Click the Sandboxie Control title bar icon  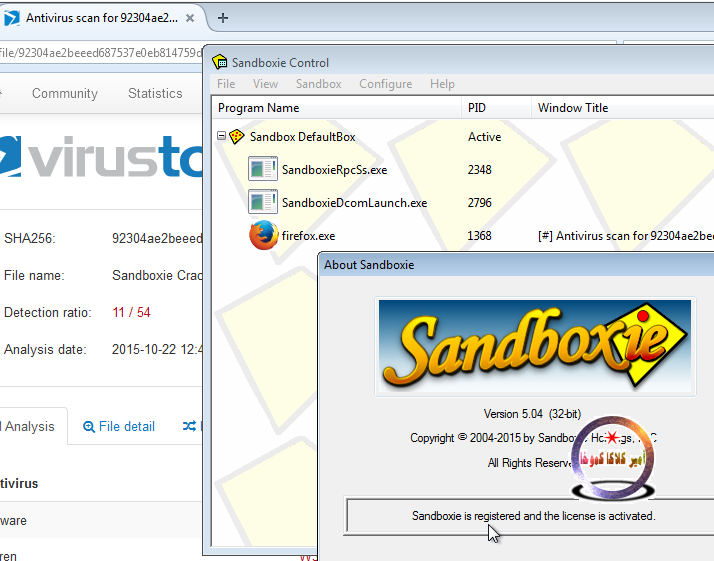click(x=219, y=62)
